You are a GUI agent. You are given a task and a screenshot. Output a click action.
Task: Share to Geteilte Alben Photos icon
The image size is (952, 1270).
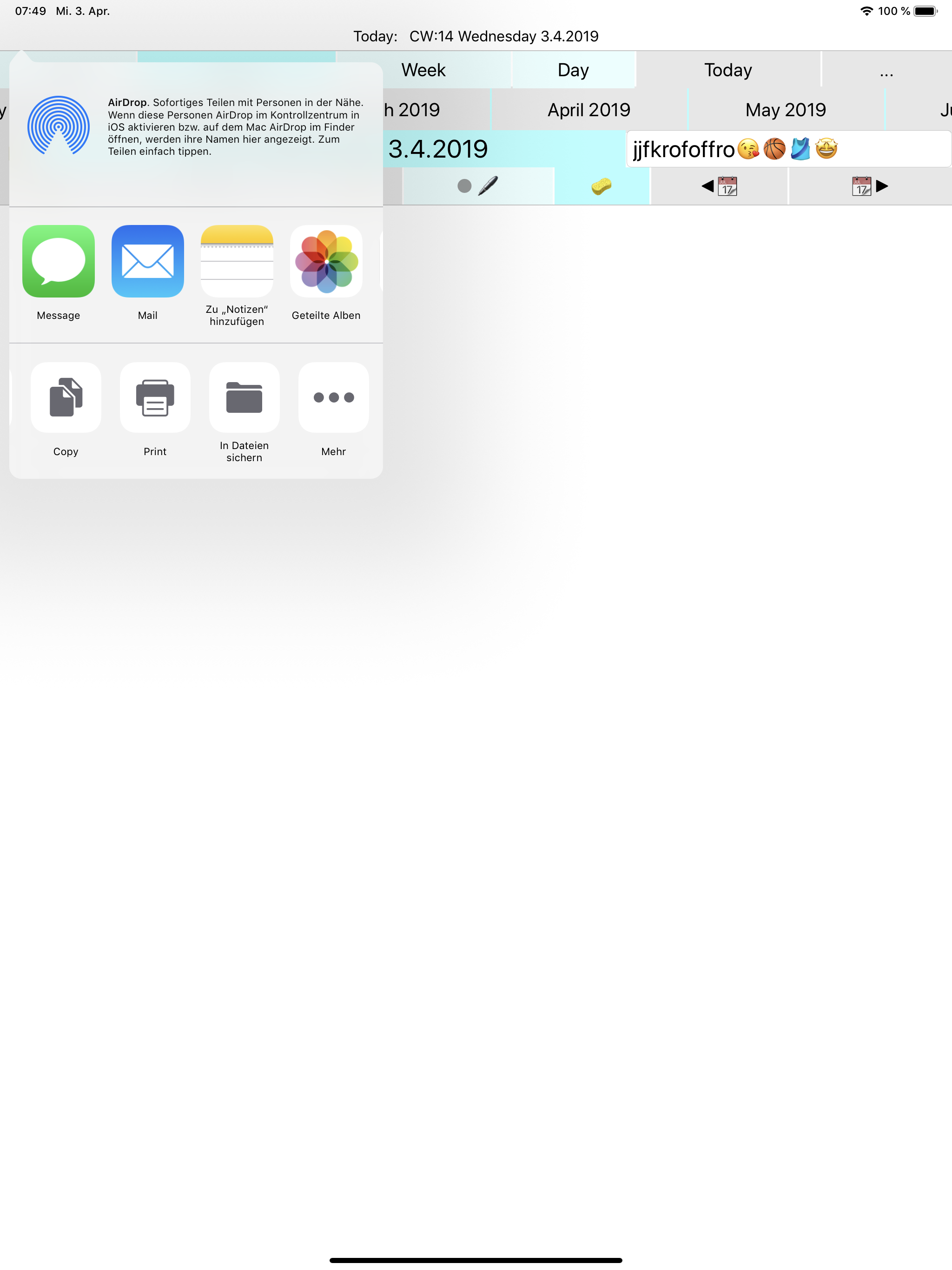pyautogui.click(x=326, y=261)
